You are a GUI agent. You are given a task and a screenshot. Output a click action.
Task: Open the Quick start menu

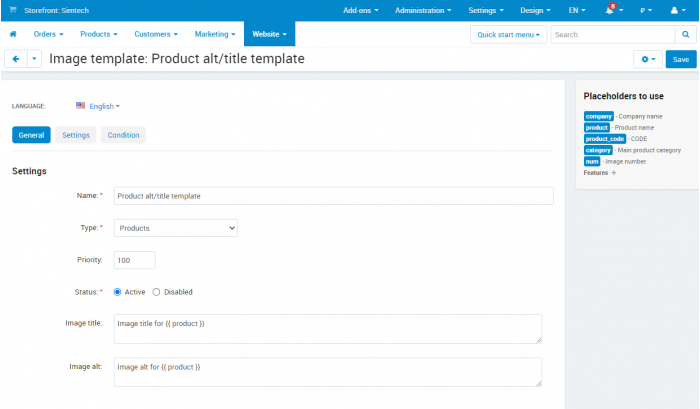[x=508, y=34]
